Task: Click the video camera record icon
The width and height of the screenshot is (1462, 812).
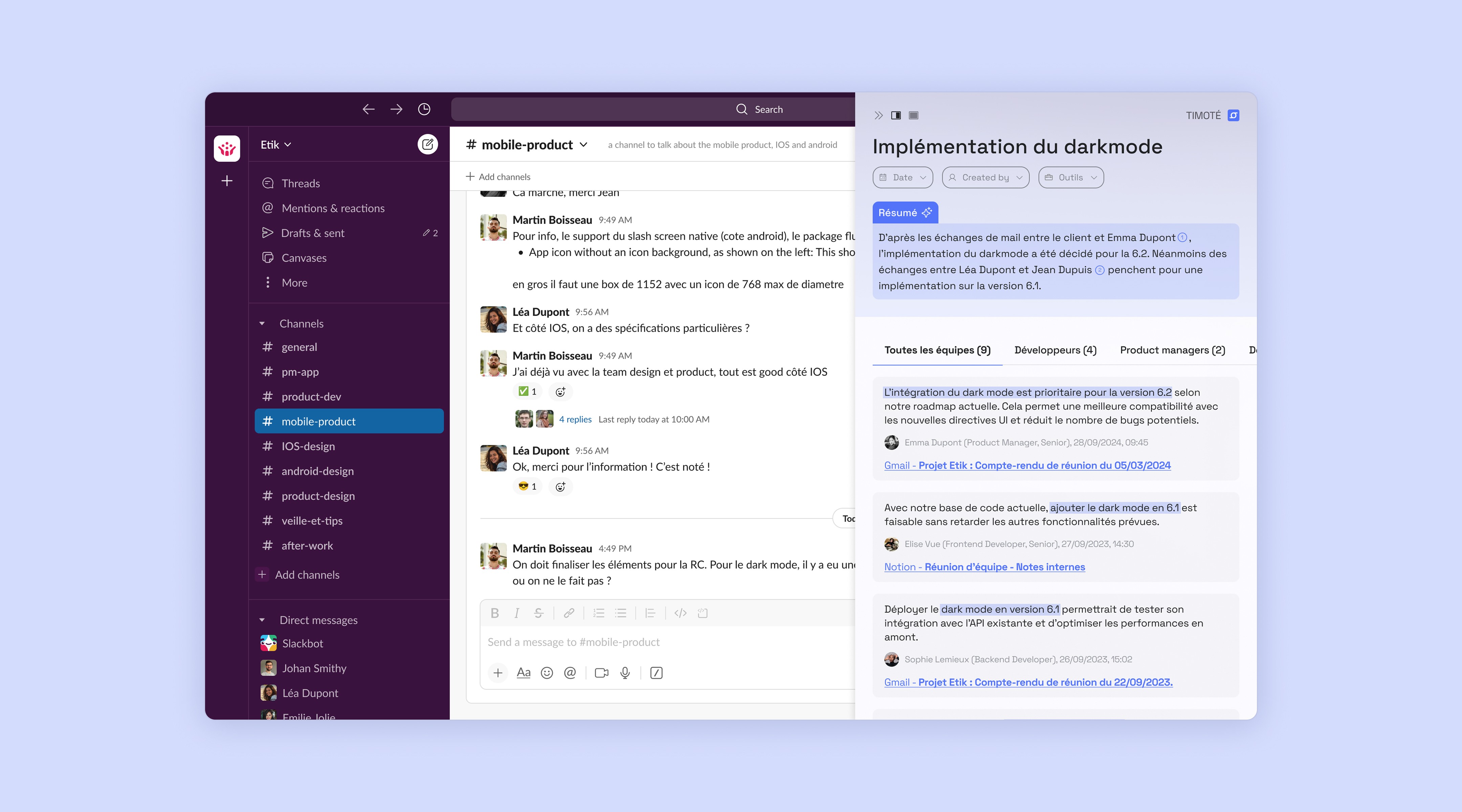Action: 601,673
